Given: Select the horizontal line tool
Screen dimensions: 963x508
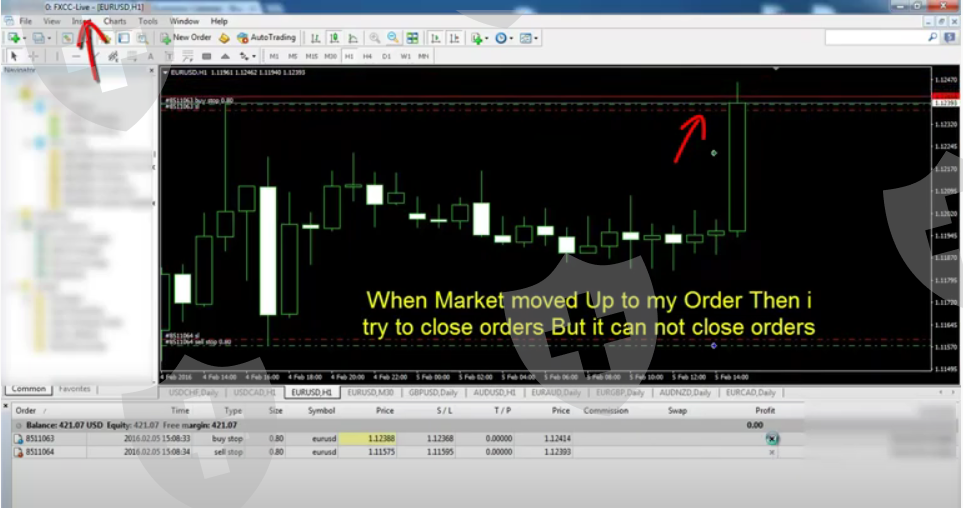Looking at the screenshot, I should pos(76,56).
